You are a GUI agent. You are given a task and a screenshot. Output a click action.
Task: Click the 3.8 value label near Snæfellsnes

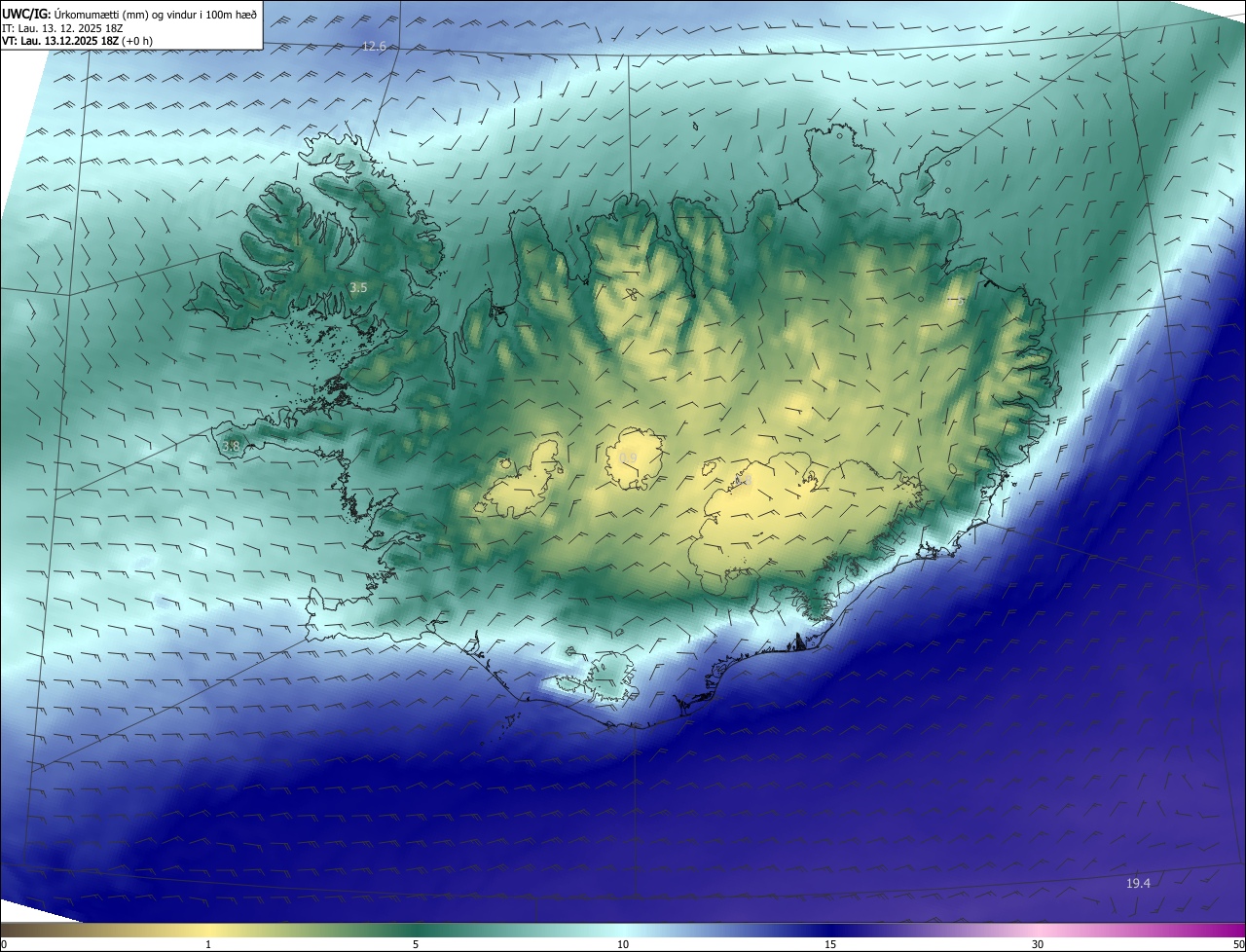[x=231, y=447]
